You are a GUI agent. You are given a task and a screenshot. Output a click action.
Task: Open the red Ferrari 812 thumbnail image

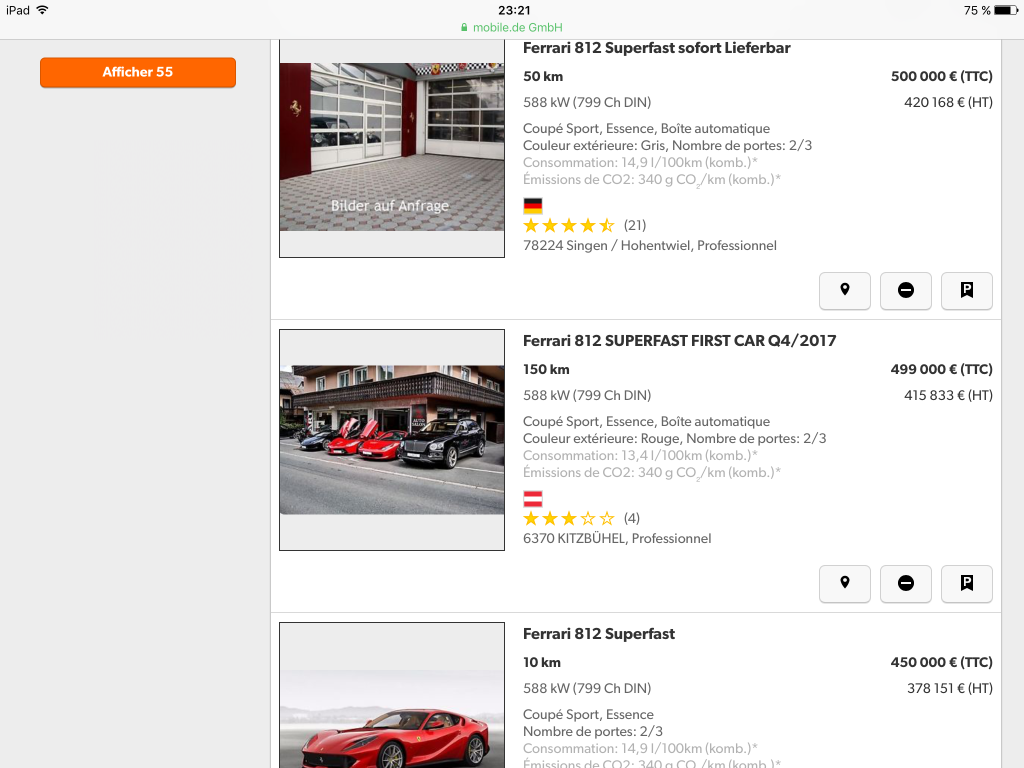(x=392, y=695)
